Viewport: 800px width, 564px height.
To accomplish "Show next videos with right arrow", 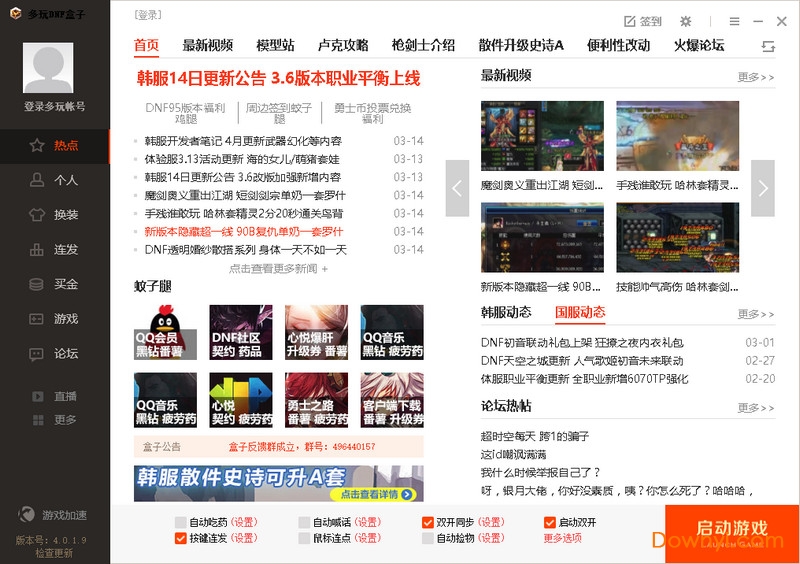I will (x=763, y=188).
